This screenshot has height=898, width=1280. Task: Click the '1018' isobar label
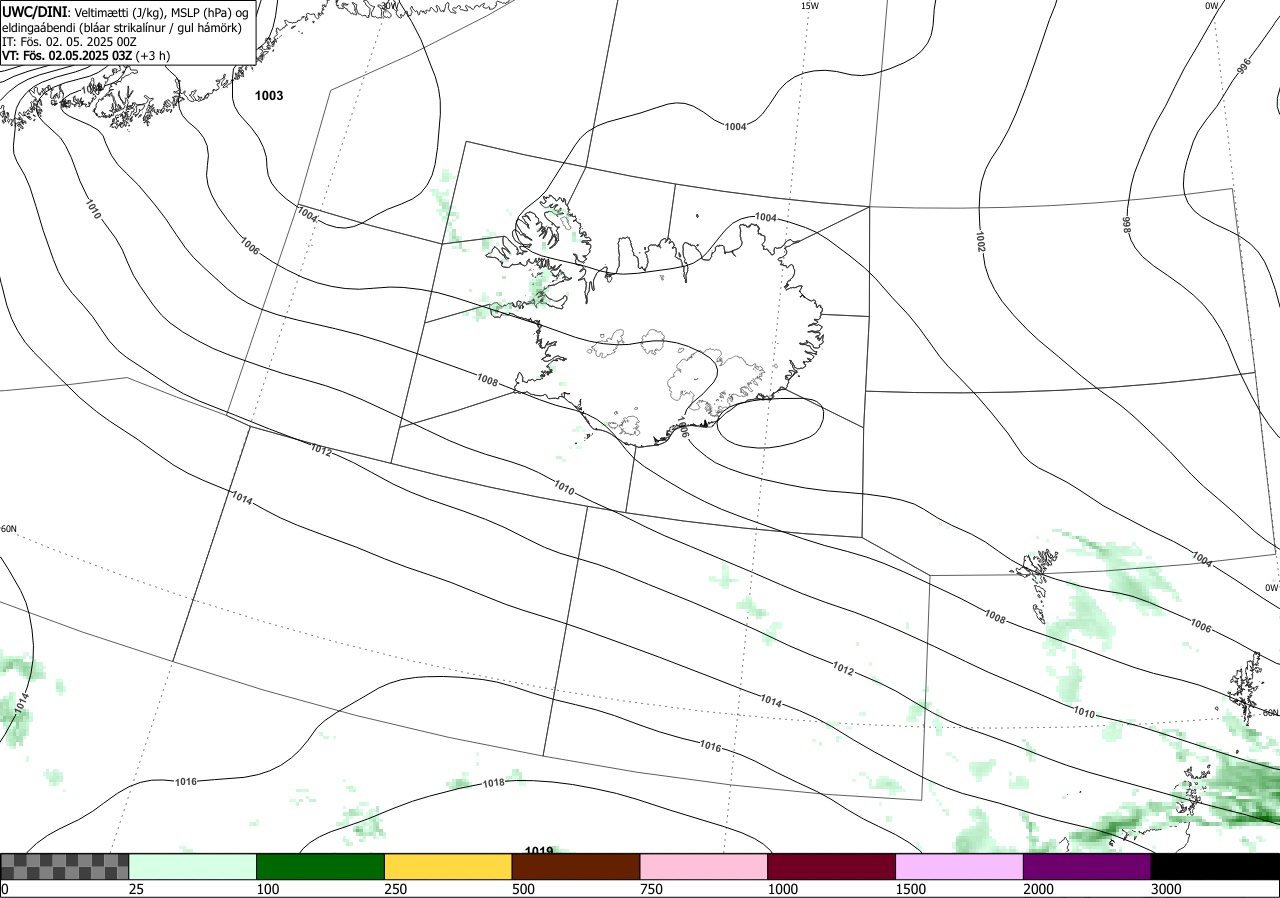click(x=494, y=783)
